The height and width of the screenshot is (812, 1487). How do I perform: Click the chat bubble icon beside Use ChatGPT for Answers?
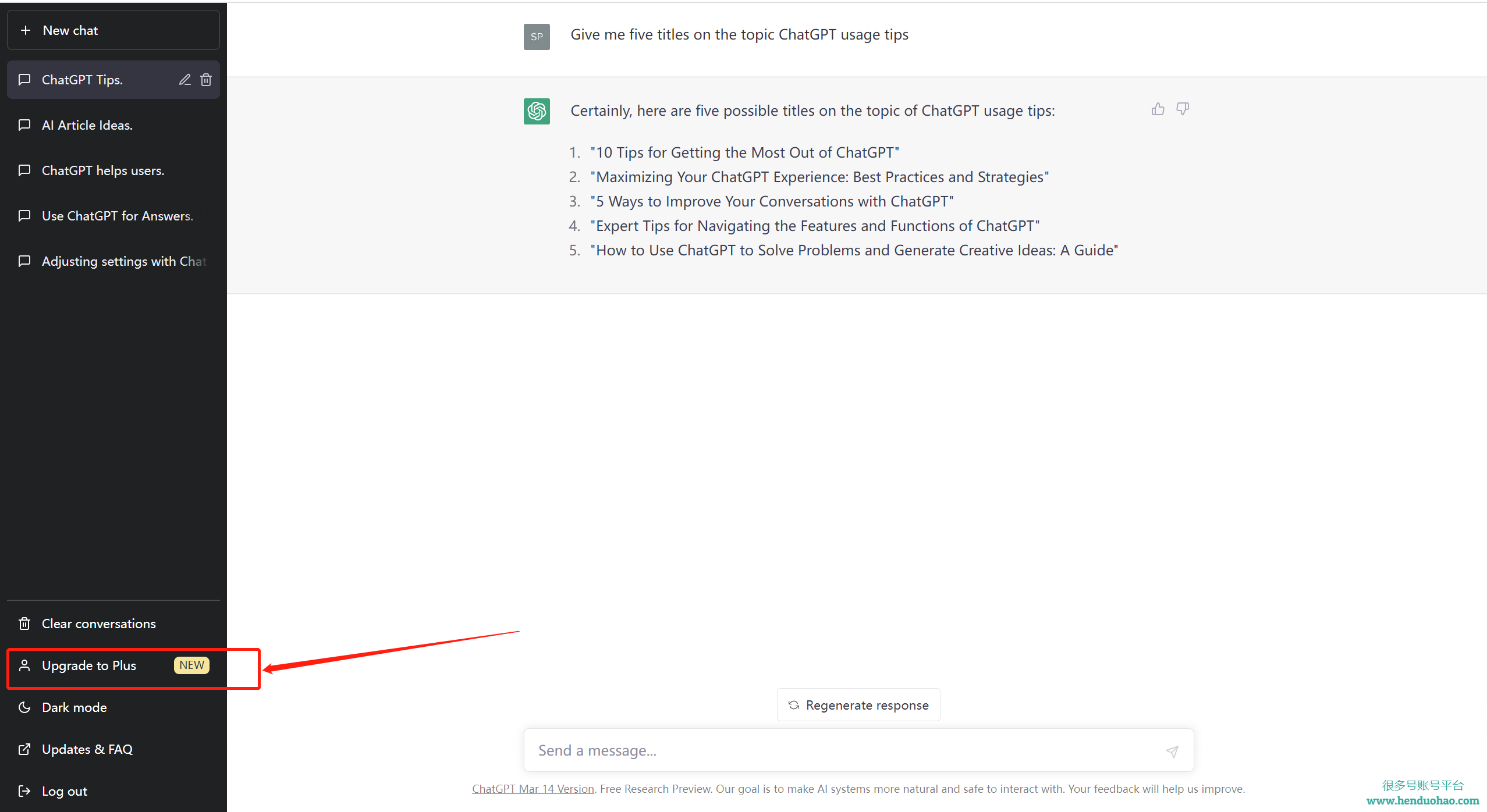coord(24,216)
